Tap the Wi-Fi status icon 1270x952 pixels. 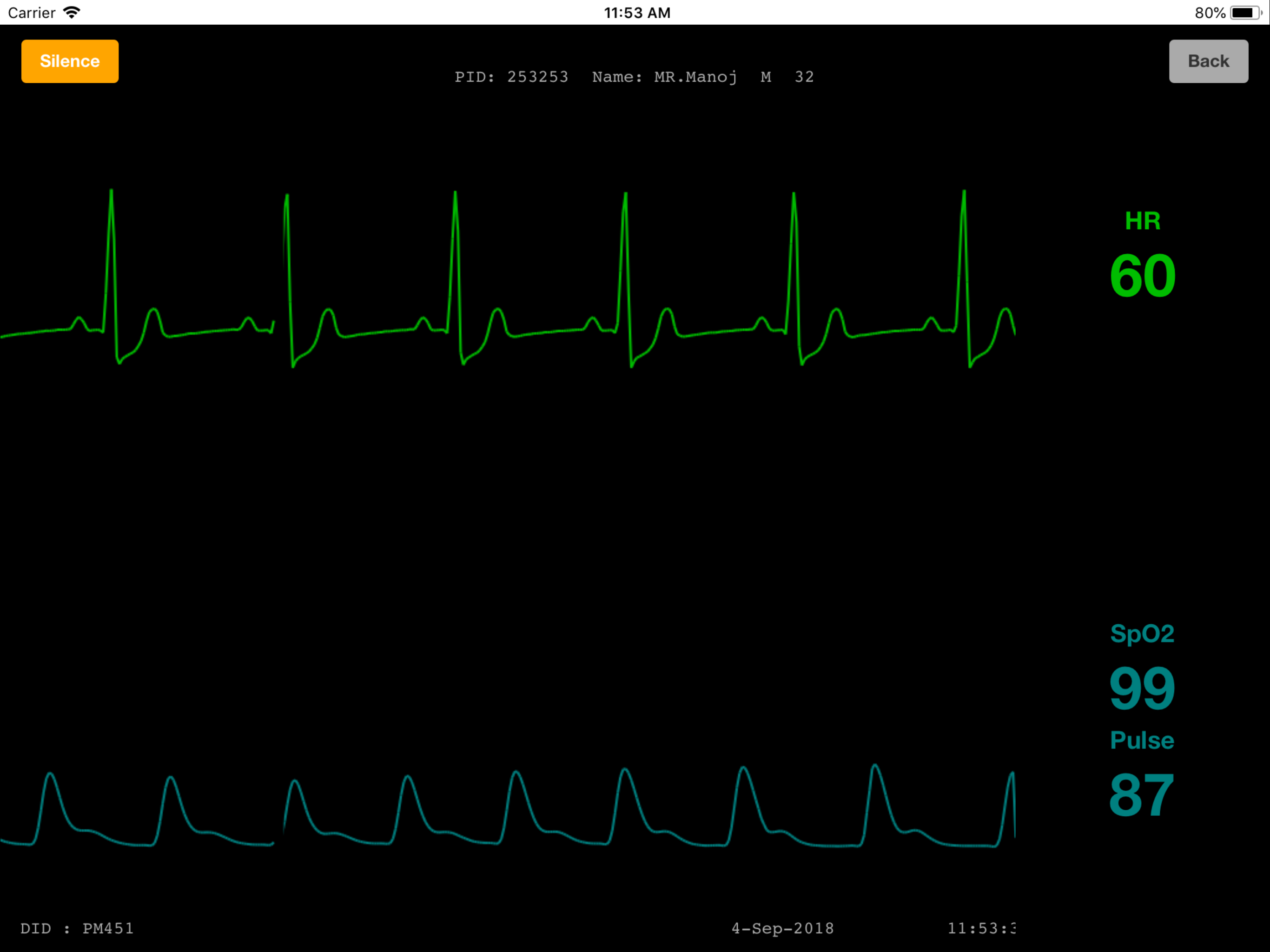point(72,13)
